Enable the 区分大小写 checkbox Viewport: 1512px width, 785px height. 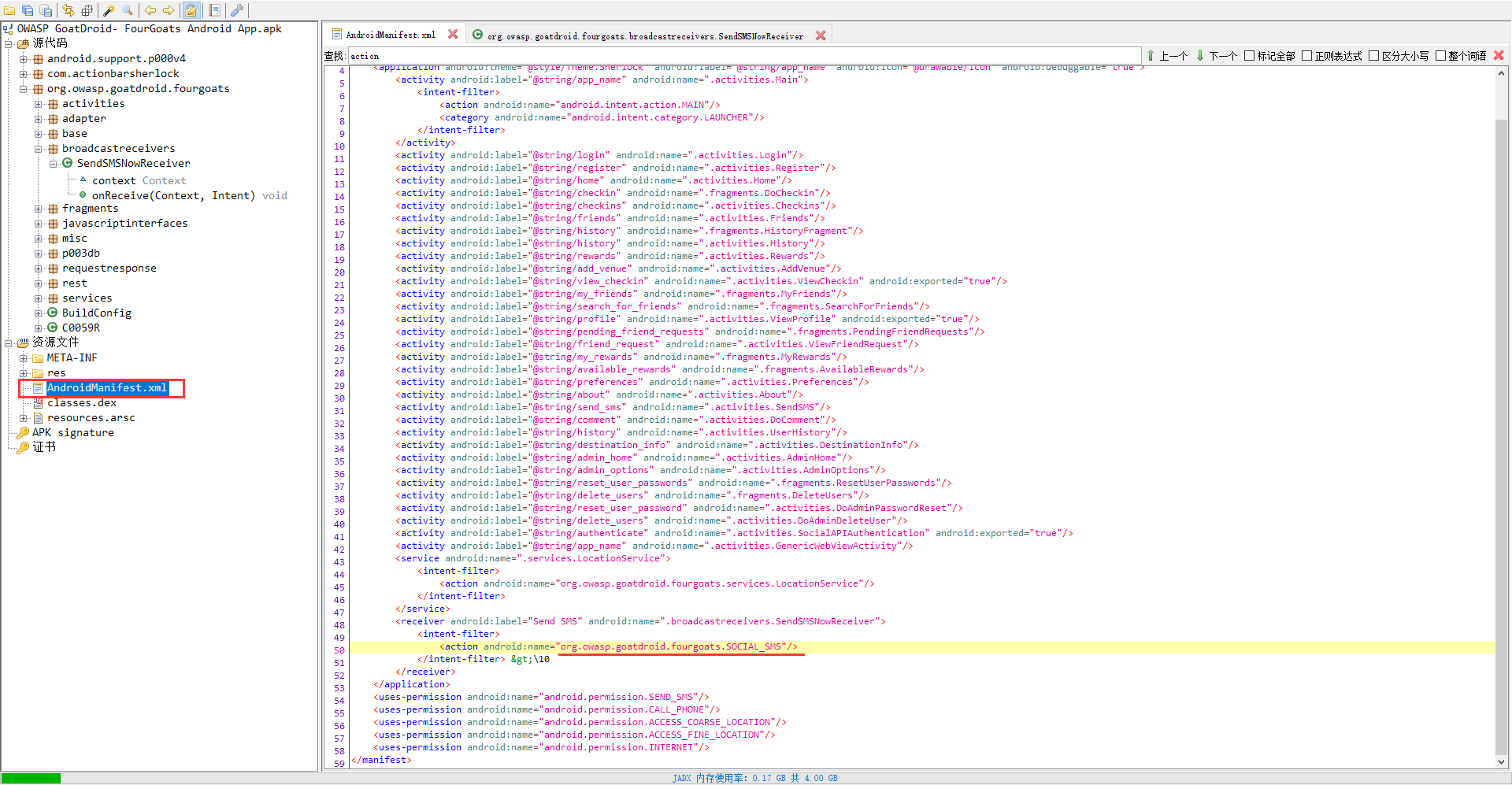pyautogui.click(x=1373, y=56)
